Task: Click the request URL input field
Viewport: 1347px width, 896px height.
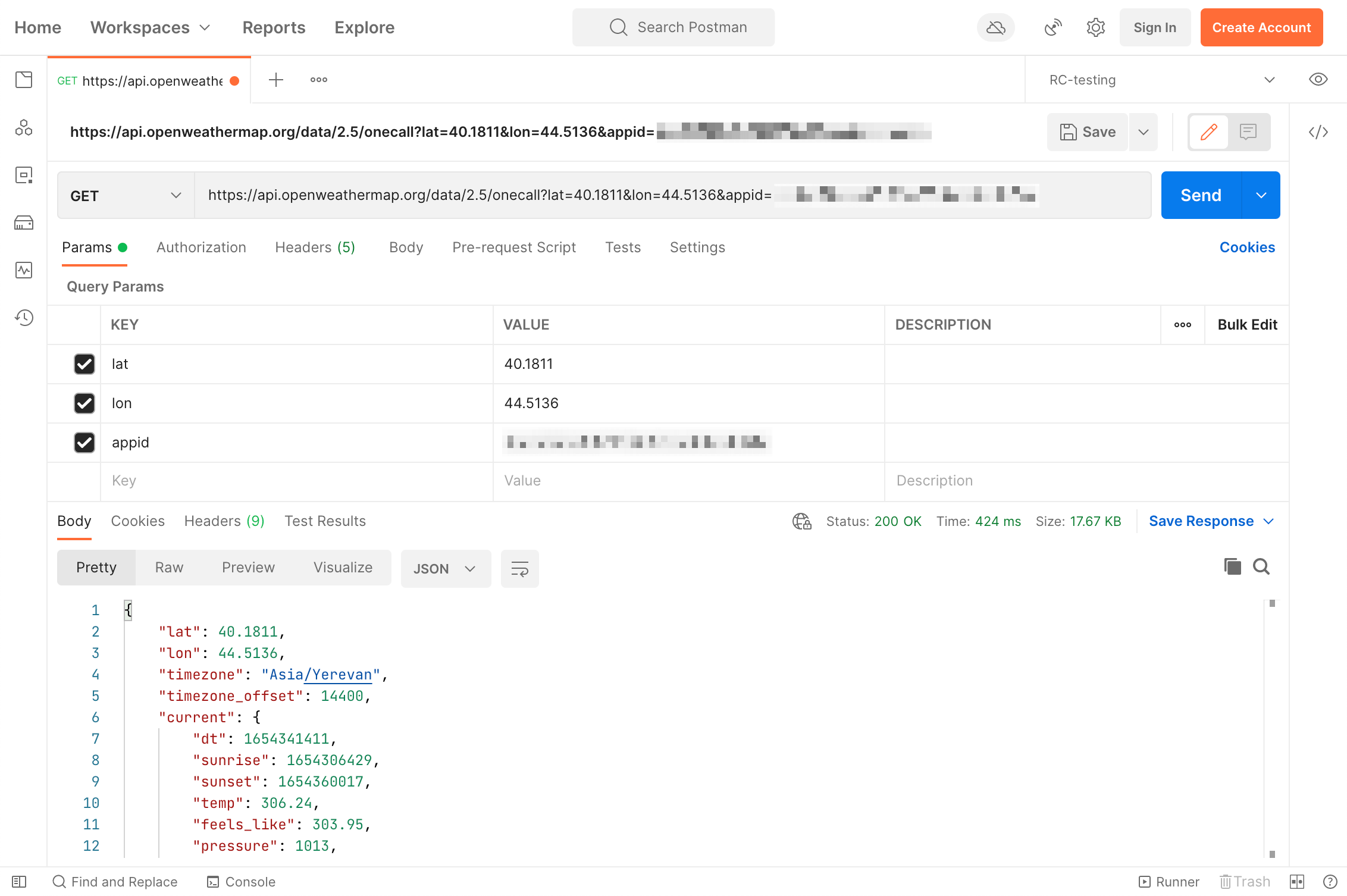Action: point(672,195)
